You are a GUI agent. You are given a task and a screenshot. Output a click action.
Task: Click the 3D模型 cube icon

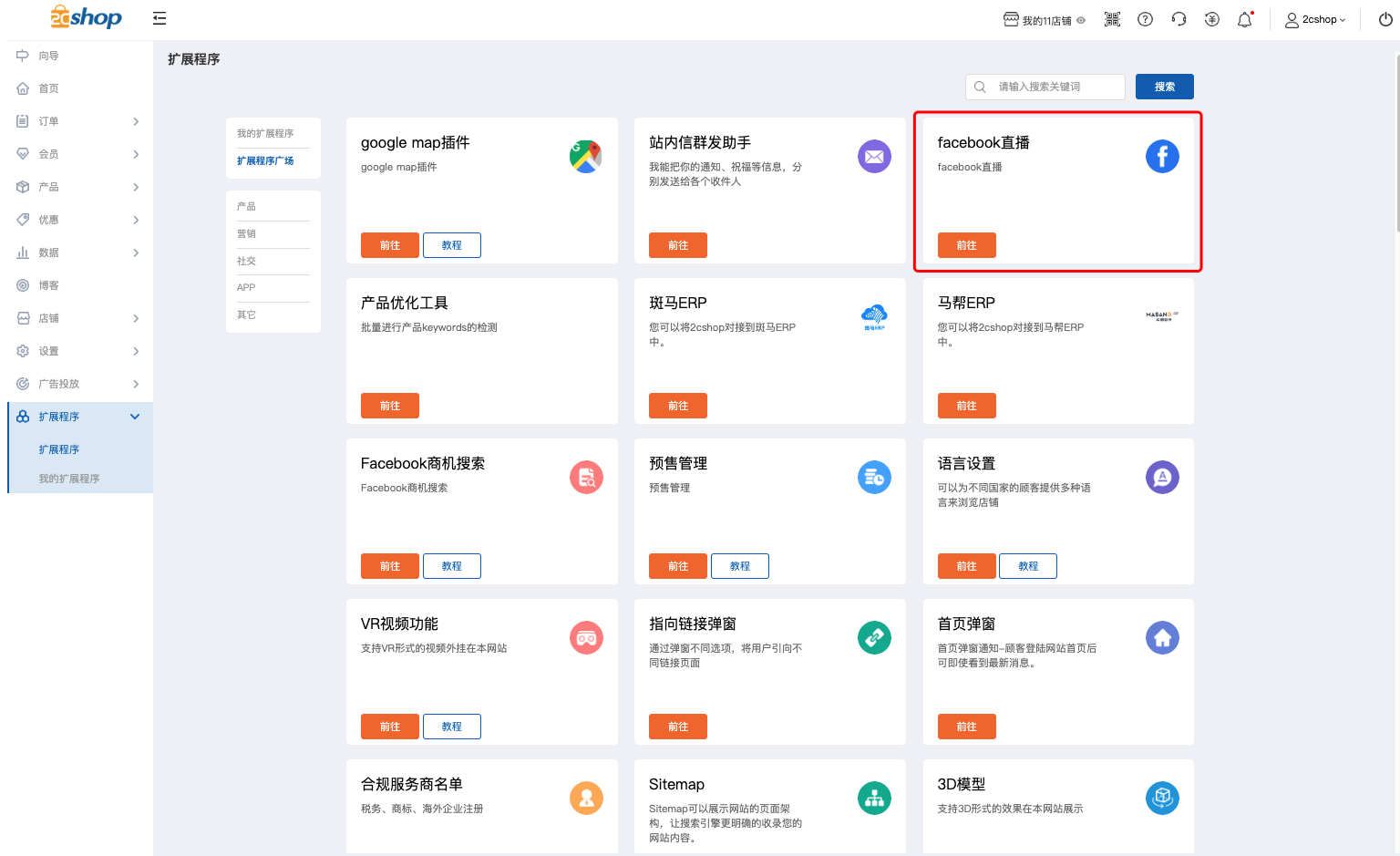pyautogui.click(x=1162, y=799)
